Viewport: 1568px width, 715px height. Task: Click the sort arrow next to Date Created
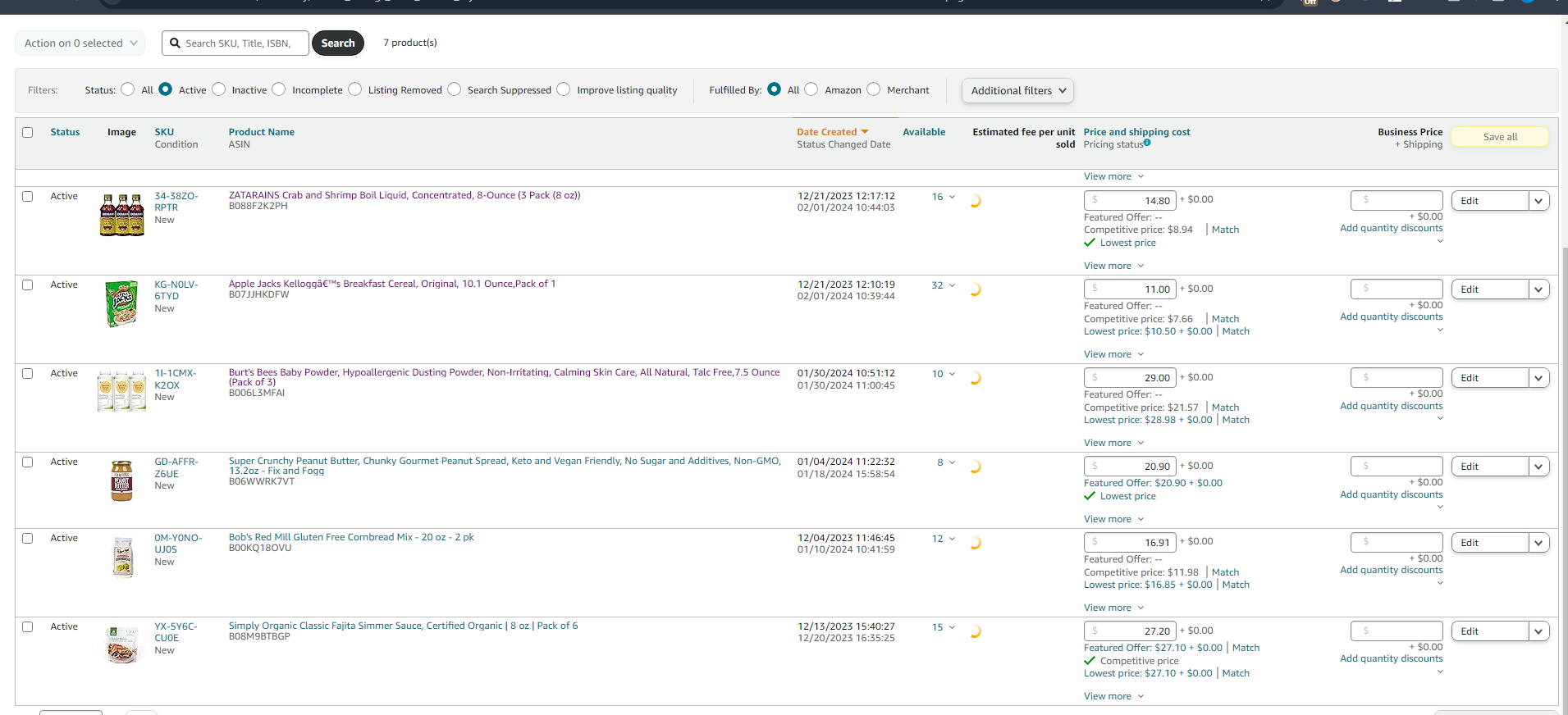(864, 132)
